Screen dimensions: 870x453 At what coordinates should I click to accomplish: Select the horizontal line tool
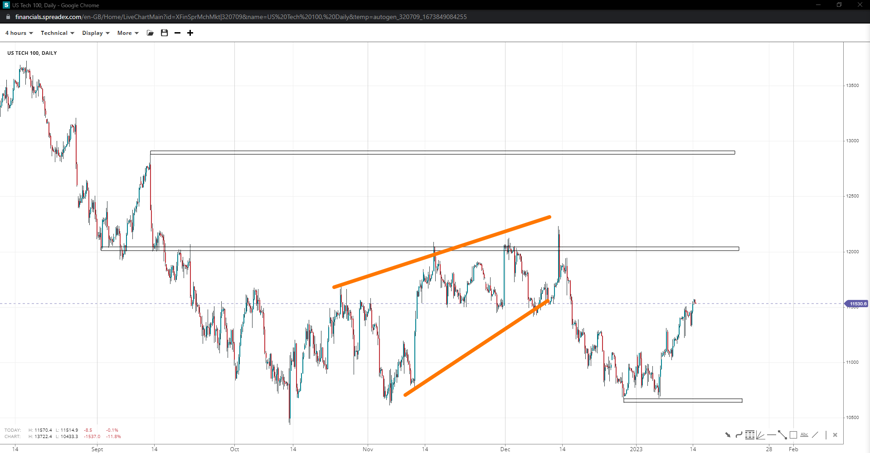[x=772, y=435]
